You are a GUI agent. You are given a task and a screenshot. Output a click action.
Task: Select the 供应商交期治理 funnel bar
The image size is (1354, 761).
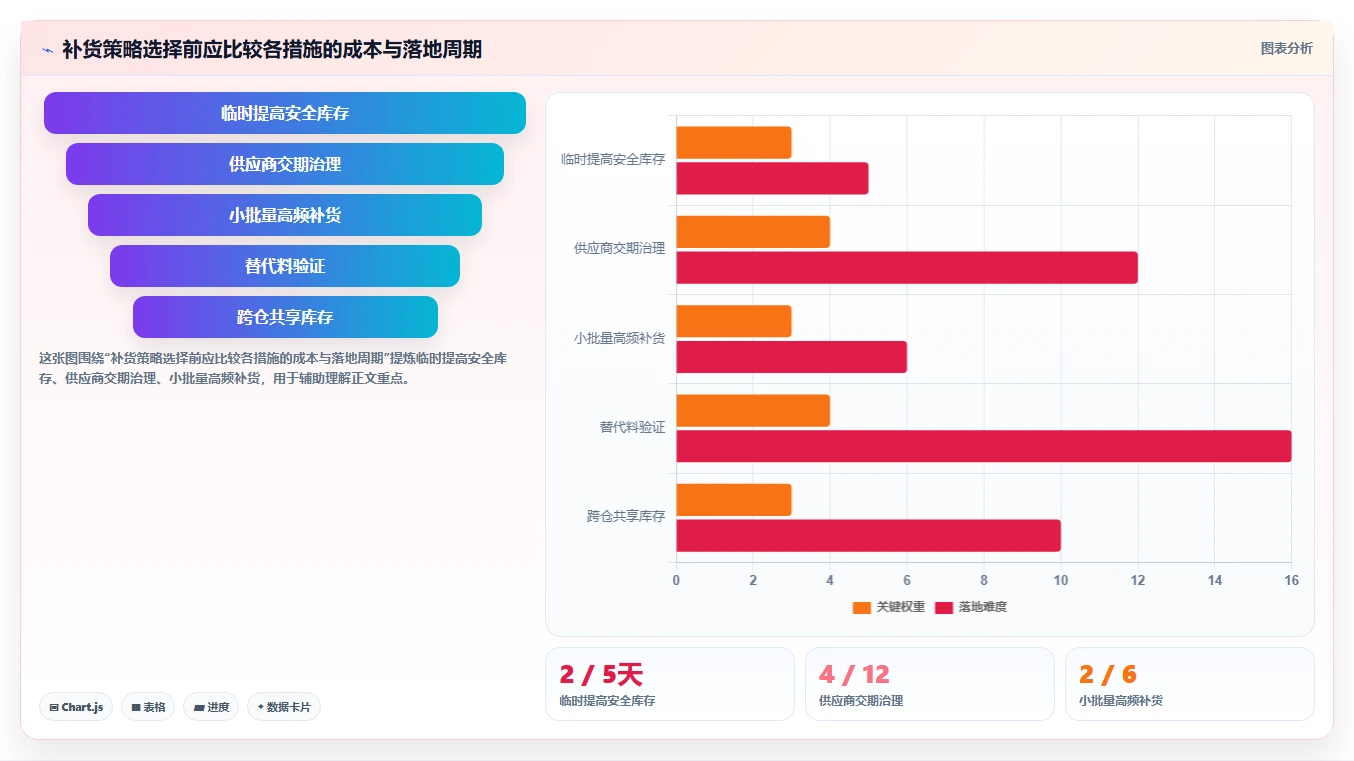pos(285,164)
